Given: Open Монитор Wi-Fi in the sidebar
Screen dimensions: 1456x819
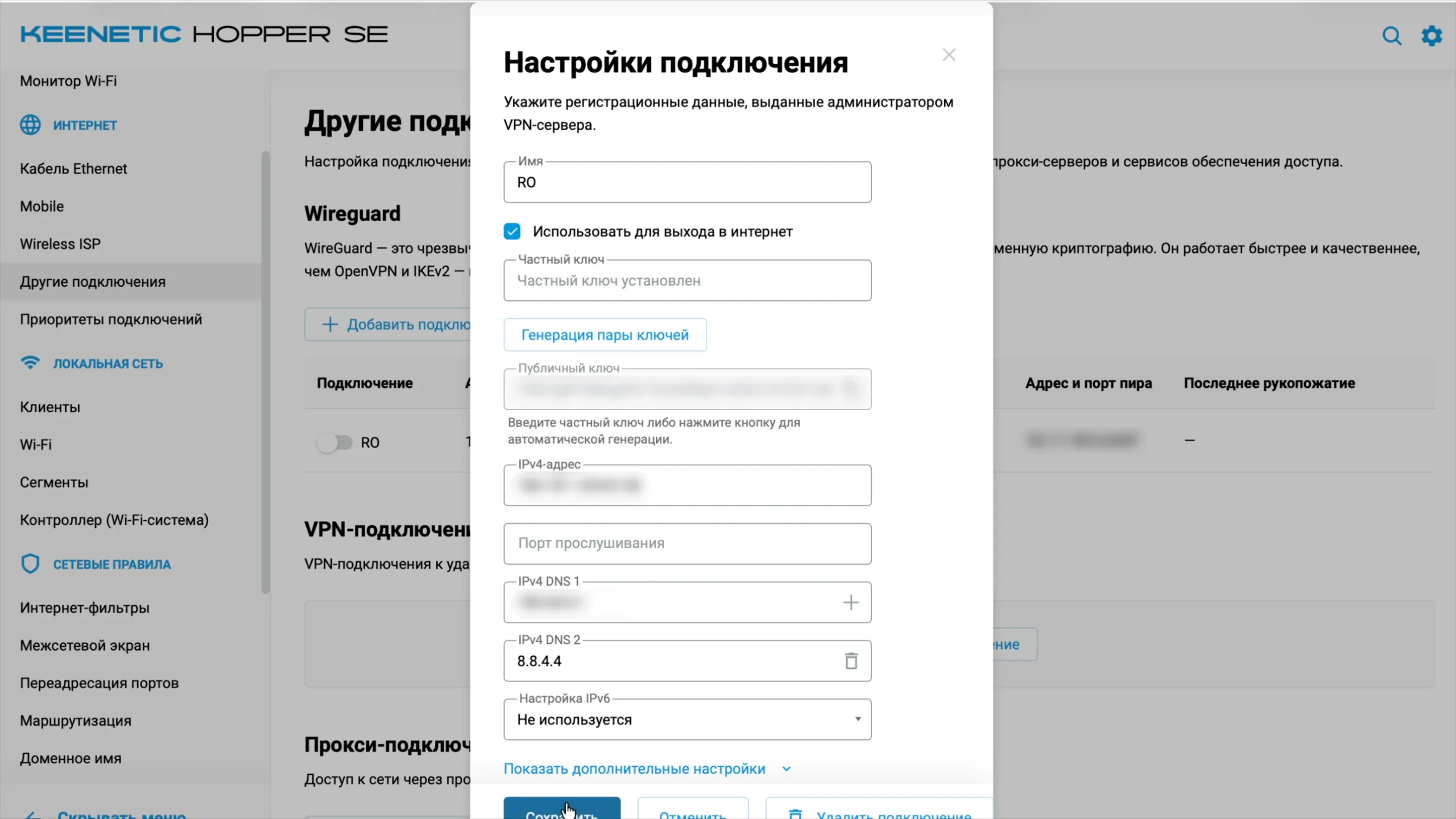Looking at the screenshot, I should (x=68, y=81).
